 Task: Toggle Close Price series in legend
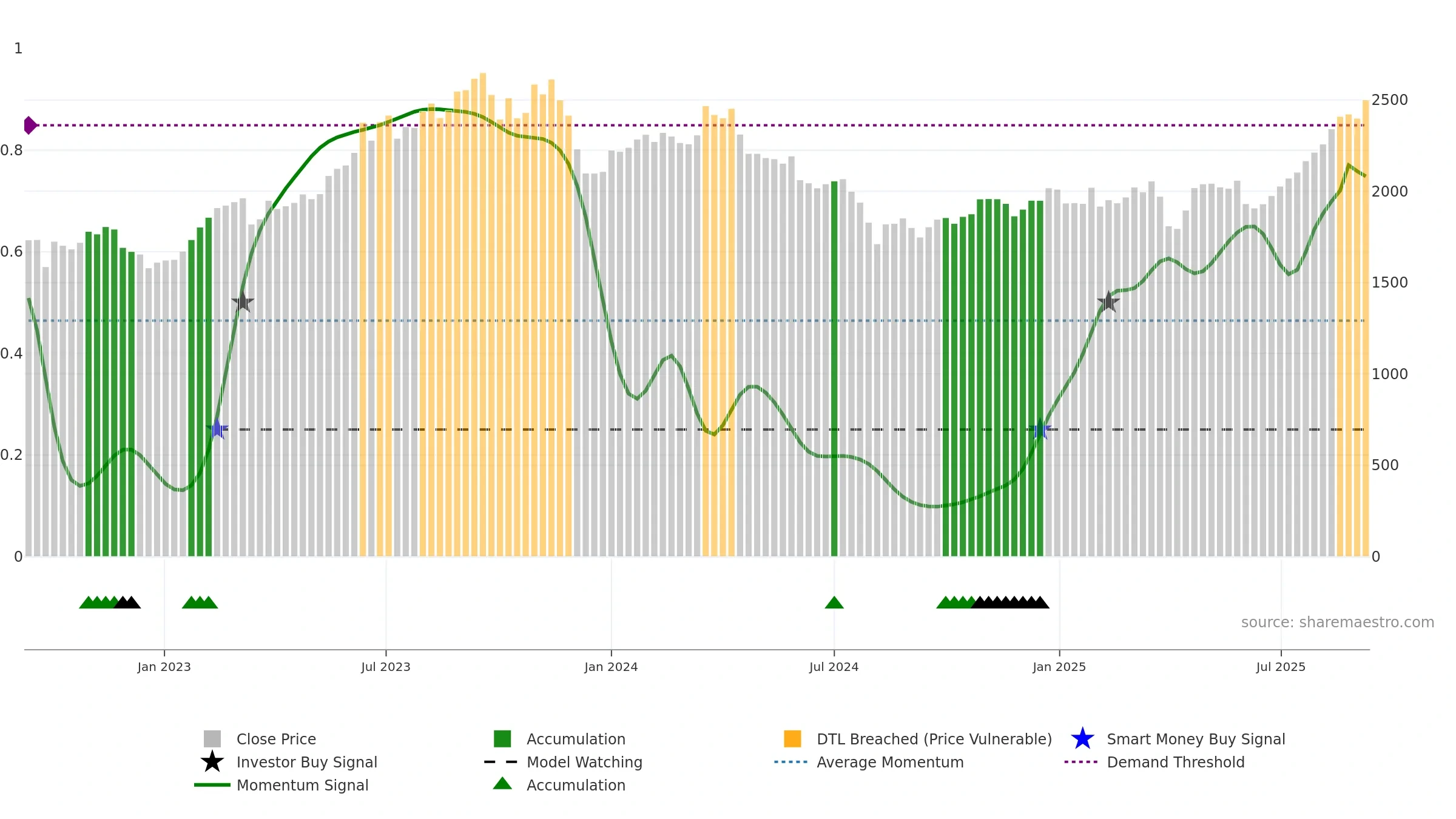(276, 739)
